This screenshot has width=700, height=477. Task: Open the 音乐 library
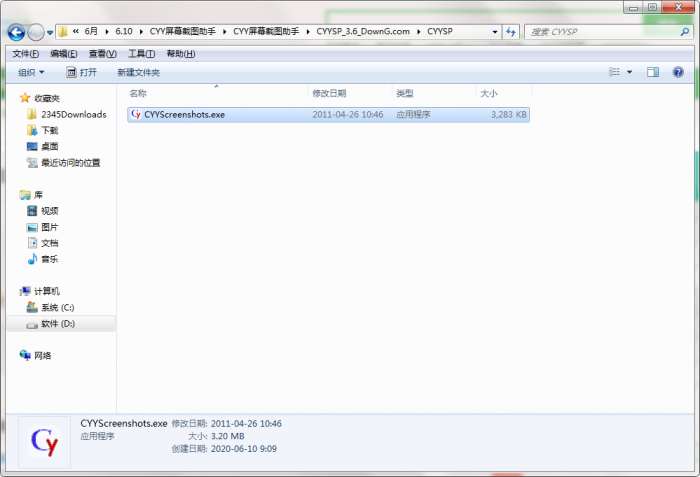(x=43, y=259)
